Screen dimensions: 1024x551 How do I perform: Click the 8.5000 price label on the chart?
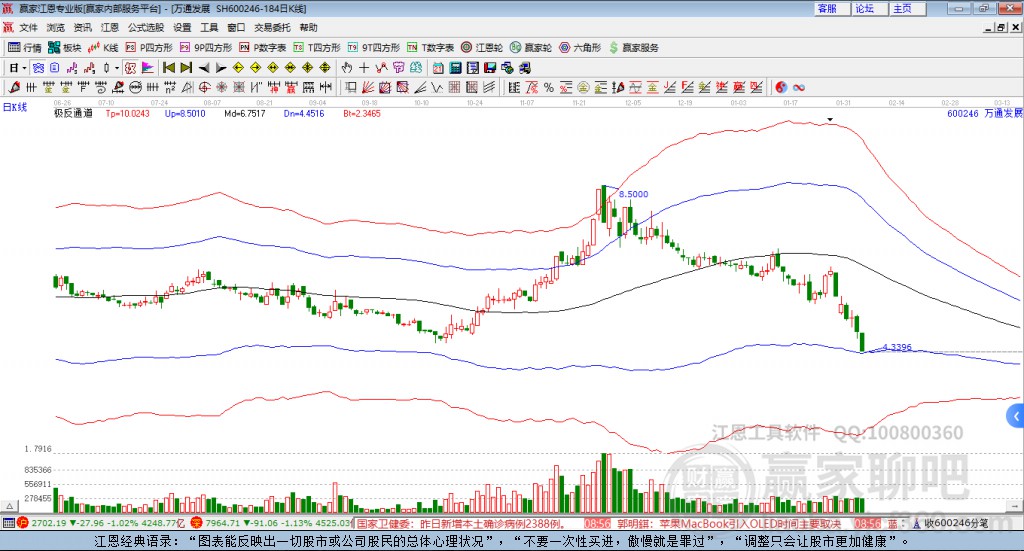633,194
